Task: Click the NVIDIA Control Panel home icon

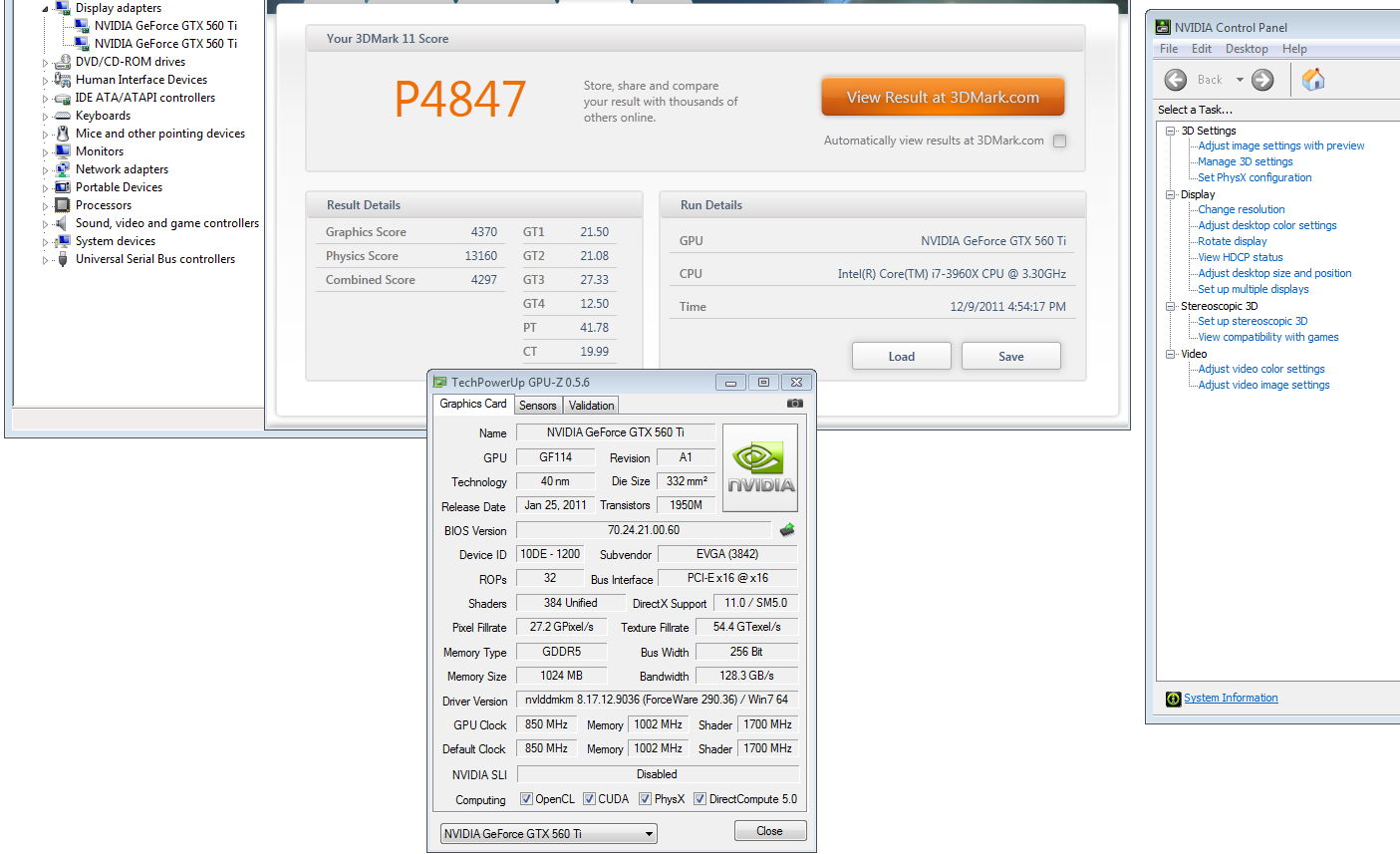Action: click(x=1313, y=80)
